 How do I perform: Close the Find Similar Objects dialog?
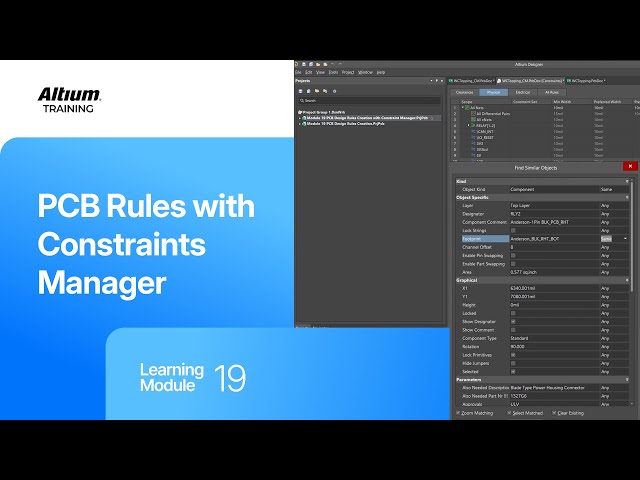point(630,166)
